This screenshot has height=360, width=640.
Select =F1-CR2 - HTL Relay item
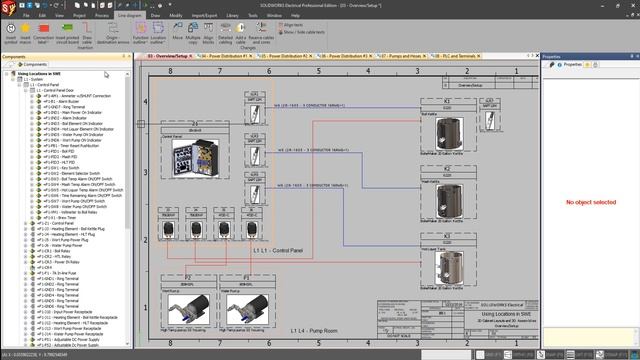click(x=54, y=257)
